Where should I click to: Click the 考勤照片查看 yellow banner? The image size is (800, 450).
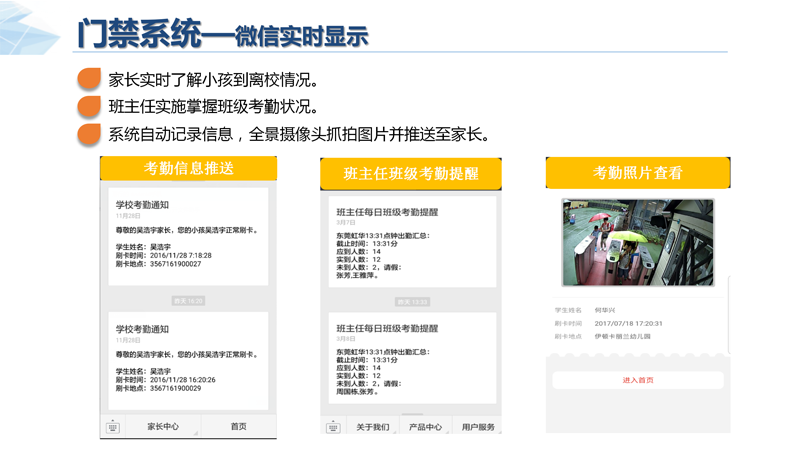(x=638, y=173)
